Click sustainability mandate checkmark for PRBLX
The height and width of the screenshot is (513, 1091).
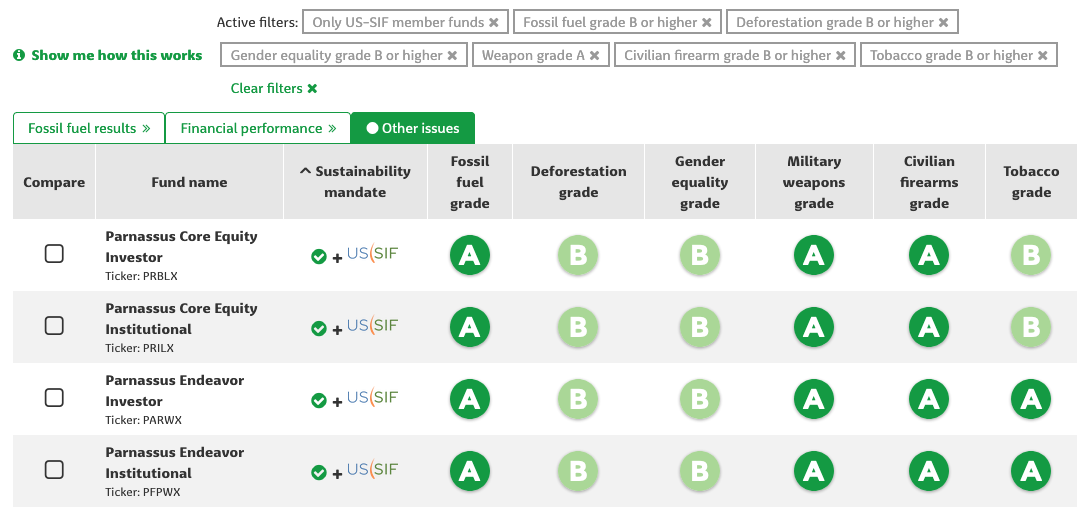point(319,257)
